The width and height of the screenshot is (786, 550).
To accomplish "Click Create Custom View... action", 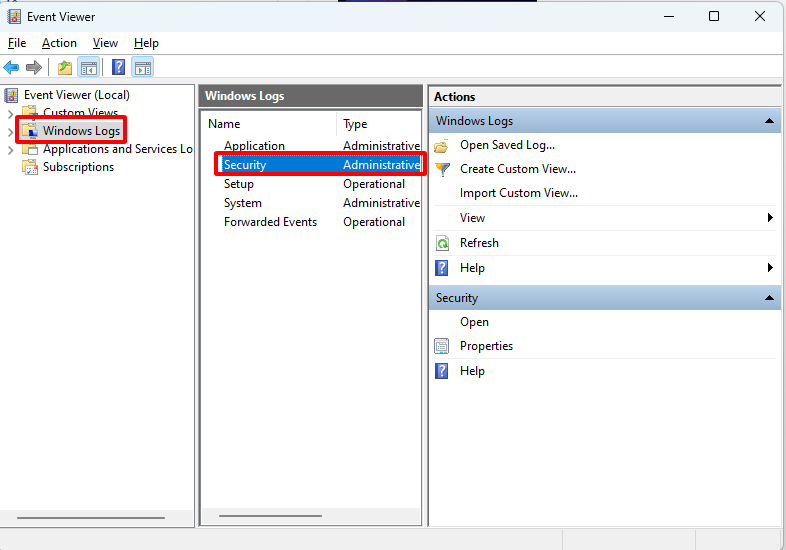I will pos(518,169).
